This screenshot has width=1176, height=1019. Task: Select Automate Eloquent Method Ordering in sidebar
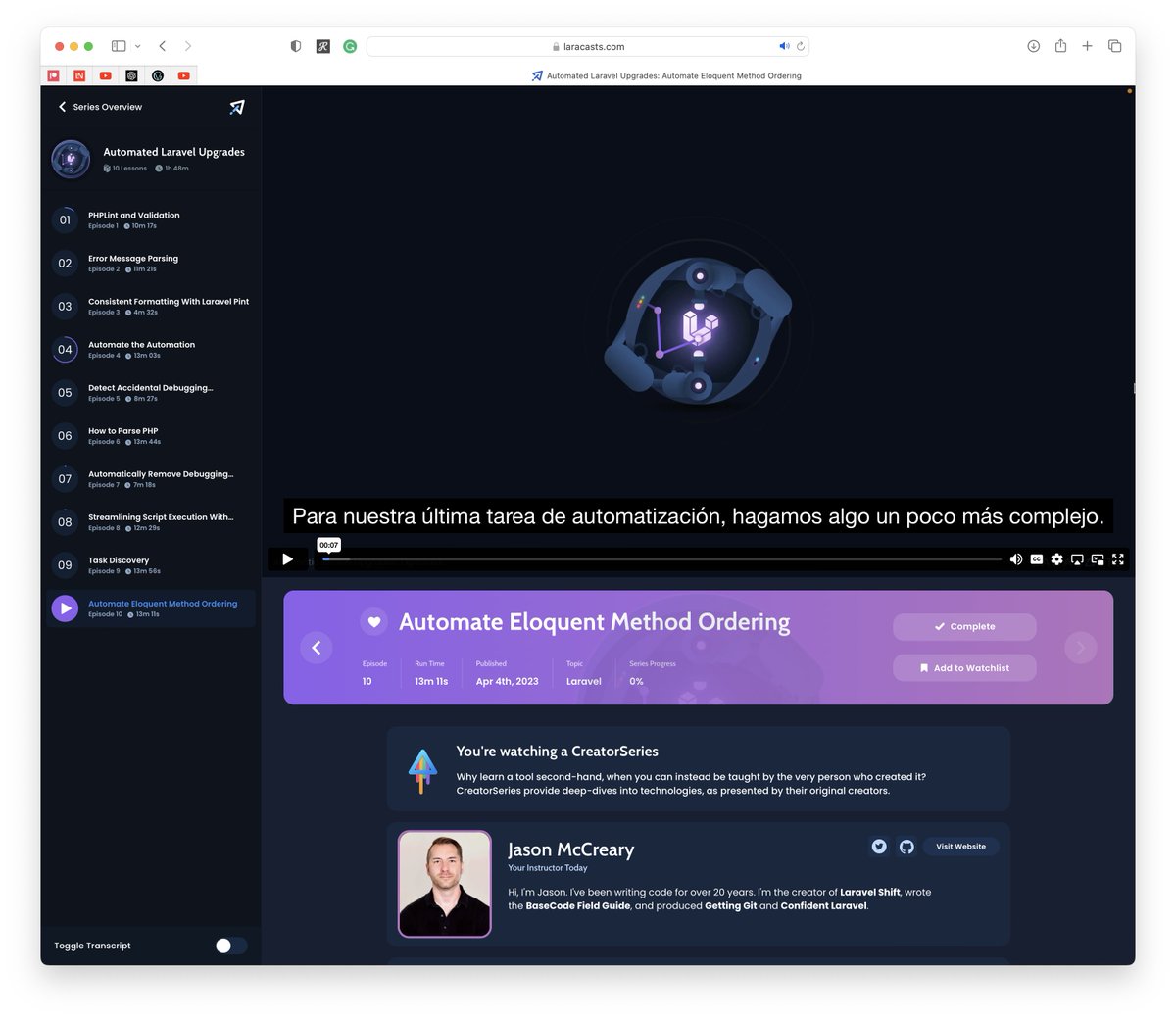152,608
